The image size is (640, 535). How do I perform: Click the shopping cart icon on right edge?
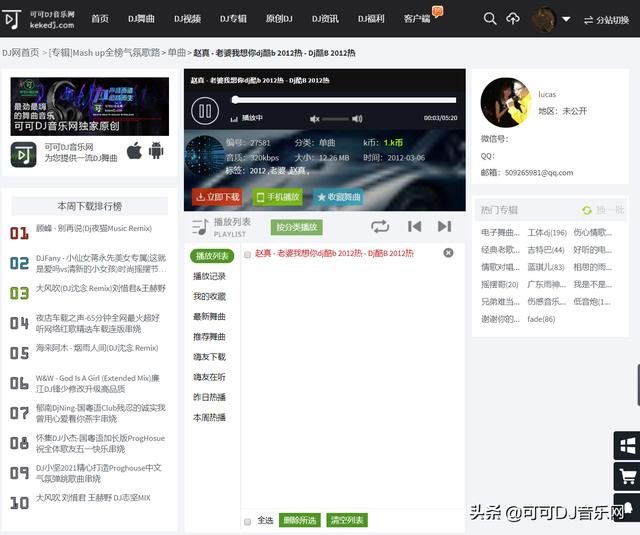click(628, 477)
